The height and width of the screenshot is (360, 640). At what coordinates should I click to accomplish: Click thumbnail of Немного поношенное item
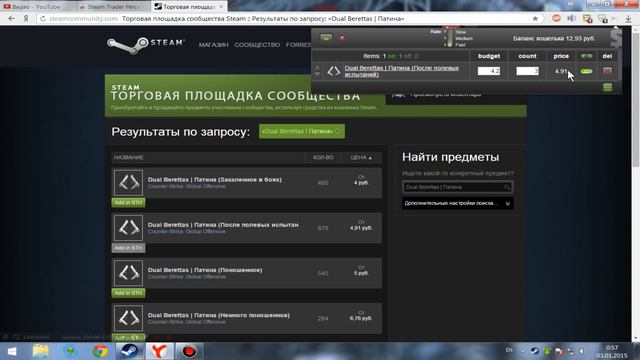click(x=129, y=318)
